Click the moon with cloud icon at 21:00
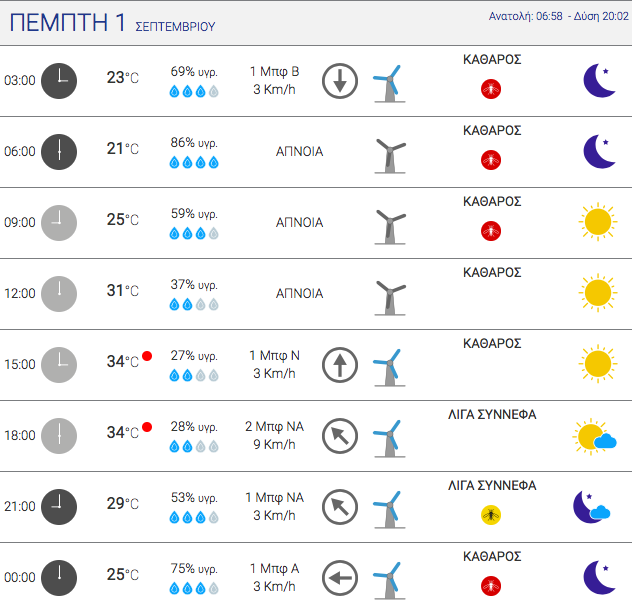The height and width of the screenshot is (609, 632). (592, 507)
